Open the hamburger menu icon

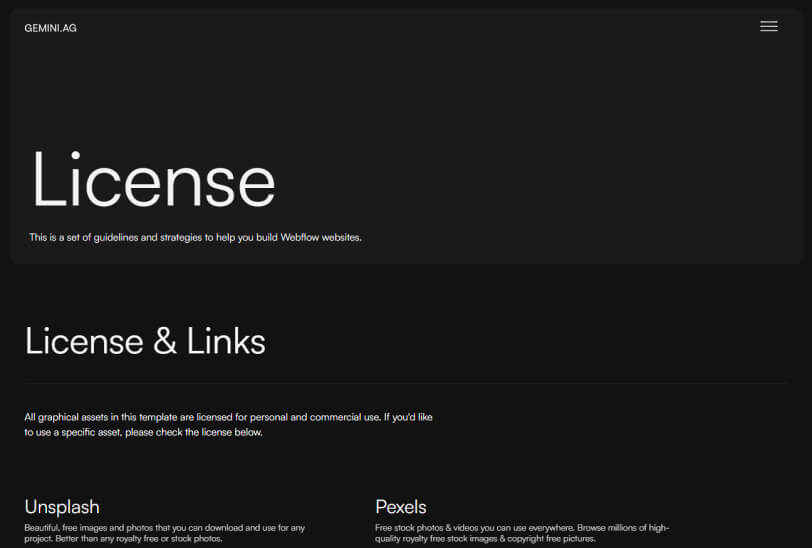768,26
